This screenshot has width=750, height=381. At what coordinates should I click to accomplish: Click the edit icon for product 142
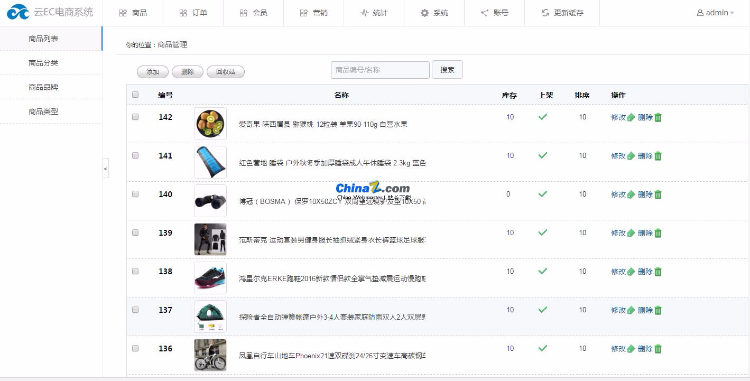point(631,117)
